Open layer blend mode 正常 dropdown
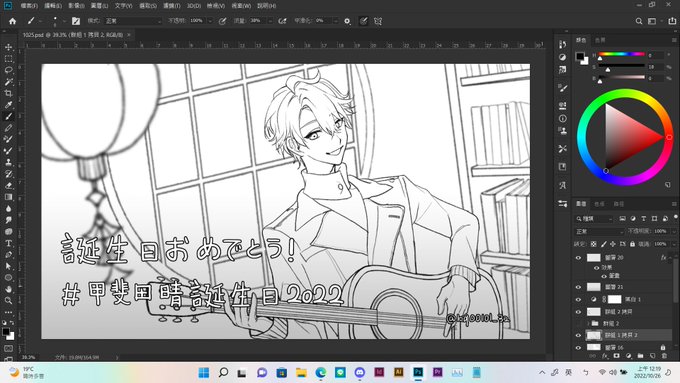 (599, 232)
